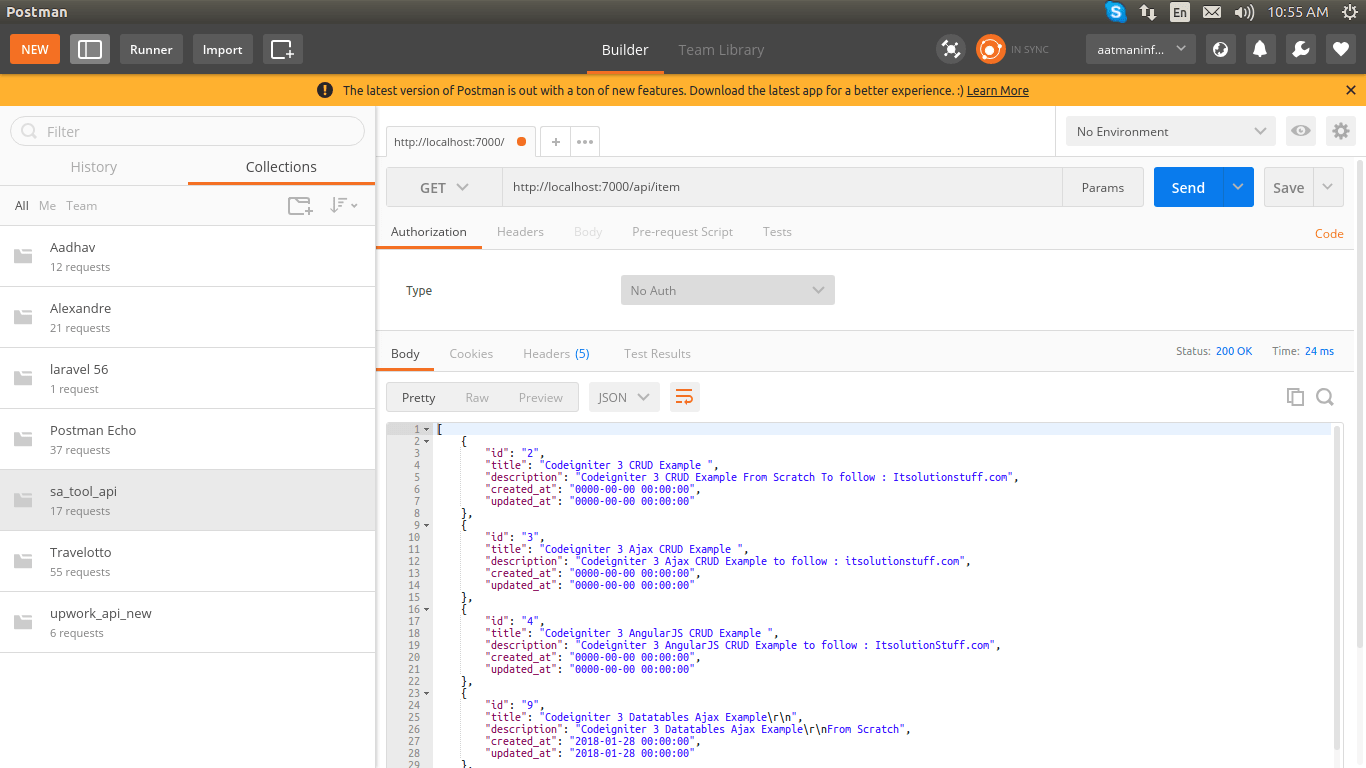Image resolution: width=1366 pixels, height=768 pixels.
Task: Toggle line wrap in response viewer
Action: click(x=684, y=397)
